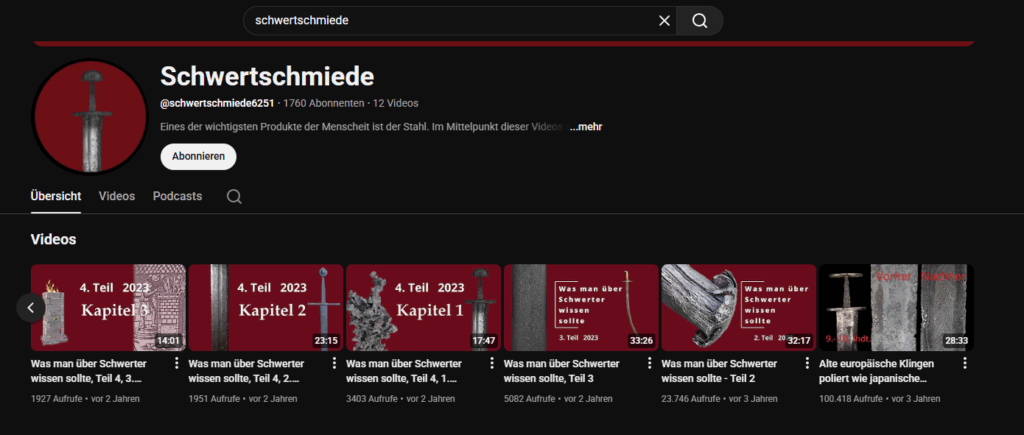Click the Abonnieren button
This screenshot has height=435, width=1024.
(198, 157)
